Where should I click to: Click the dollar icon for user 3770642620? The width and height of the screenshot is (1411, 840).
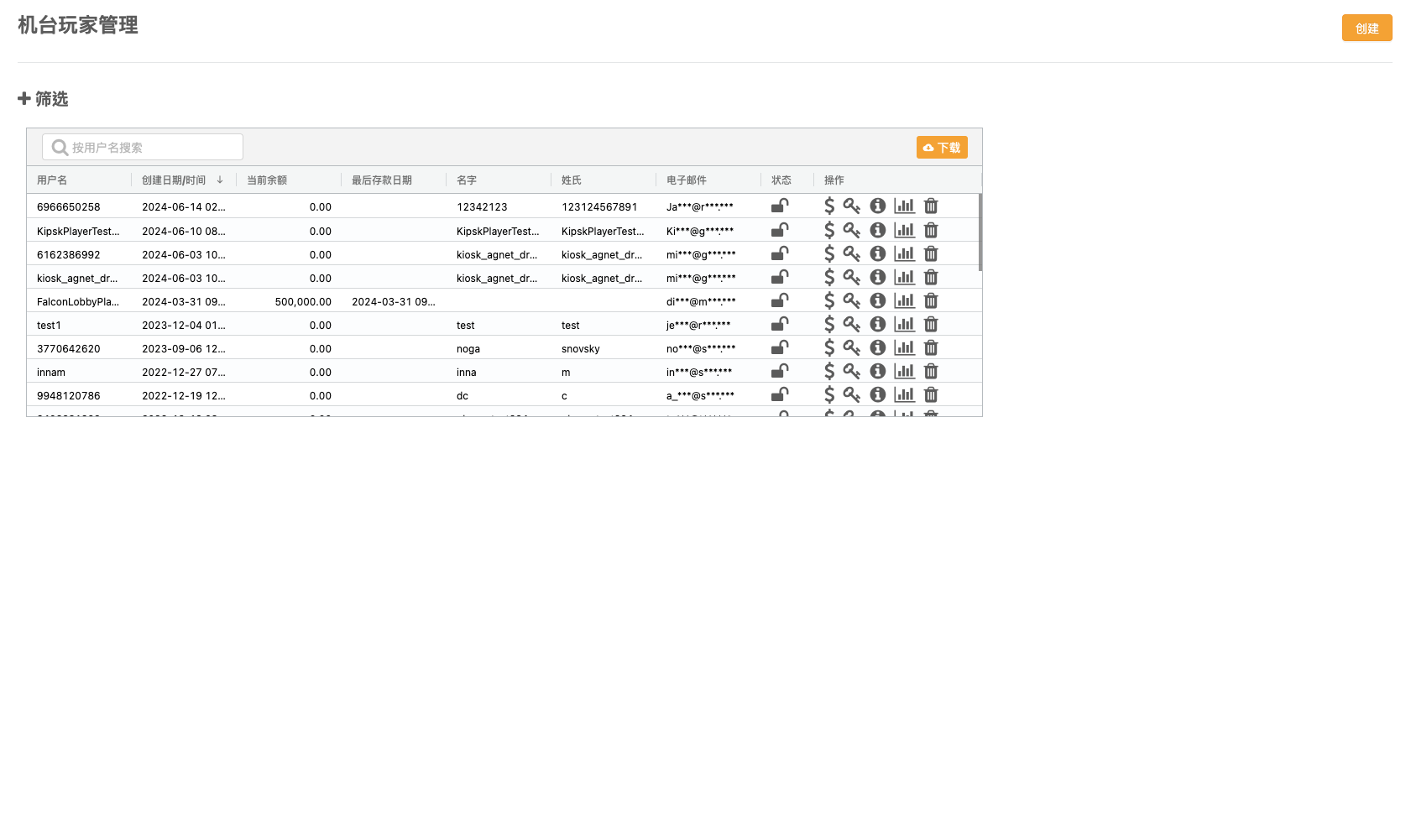tap(829, 348)
